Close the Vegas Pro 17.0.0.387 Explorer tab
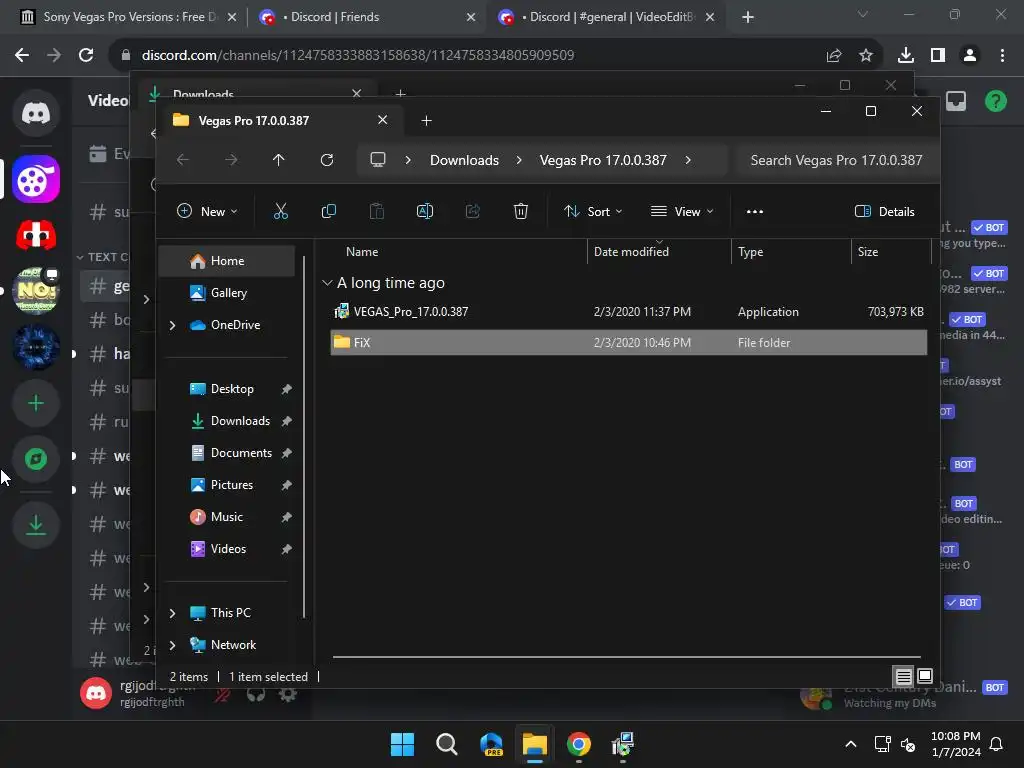The image size is (1024, 768). pyautogui.click(x=383, y=120)
